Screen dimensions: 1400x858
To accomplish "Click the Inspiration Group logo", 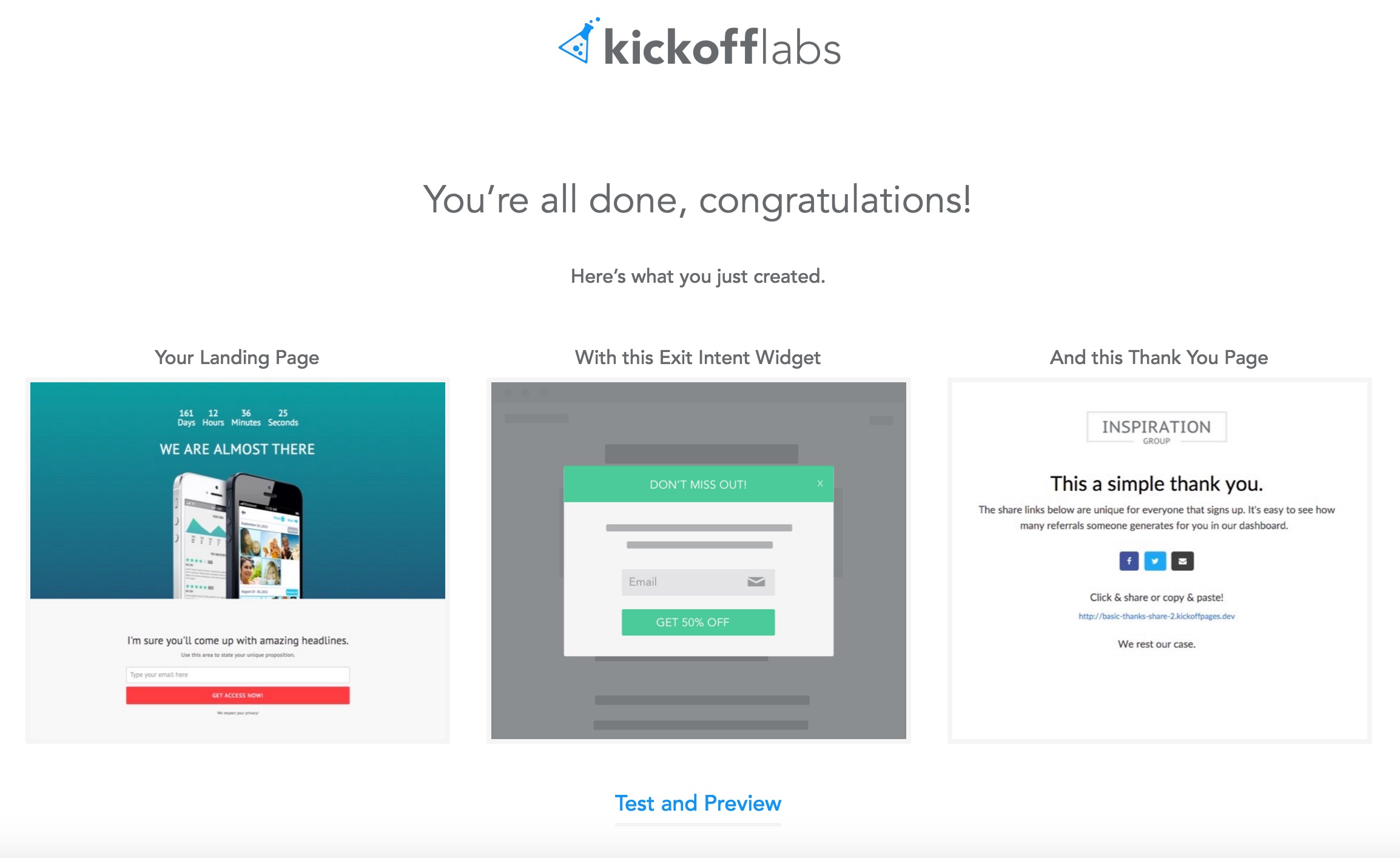I will point(1156,428).
